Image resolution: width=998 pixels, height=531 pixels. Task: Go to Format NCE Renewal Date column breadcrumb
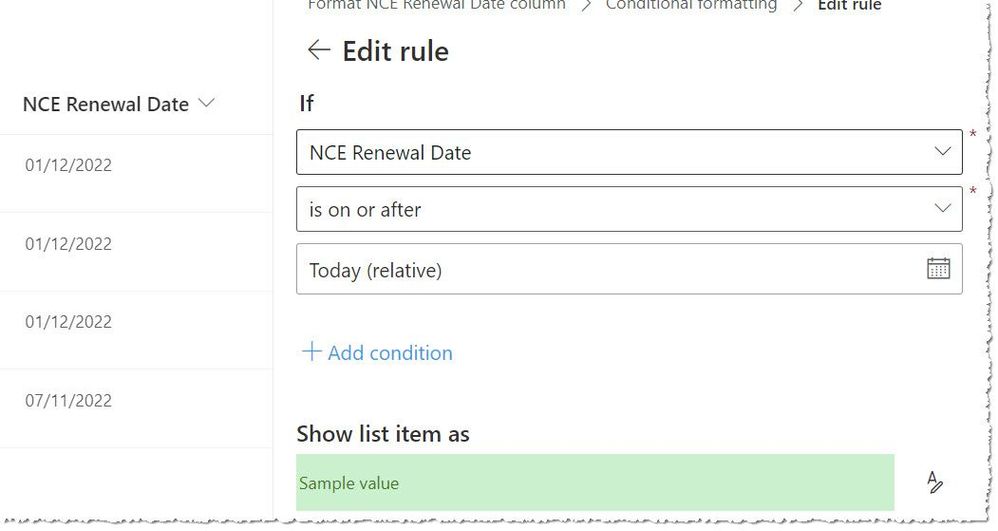pos(436,6)
